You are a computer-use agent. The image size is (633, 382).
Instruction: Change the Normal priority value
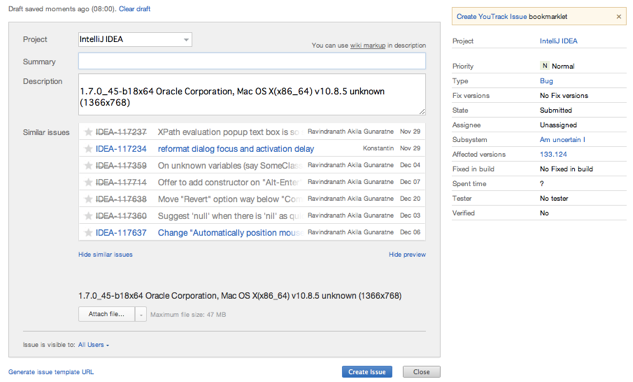563,66
